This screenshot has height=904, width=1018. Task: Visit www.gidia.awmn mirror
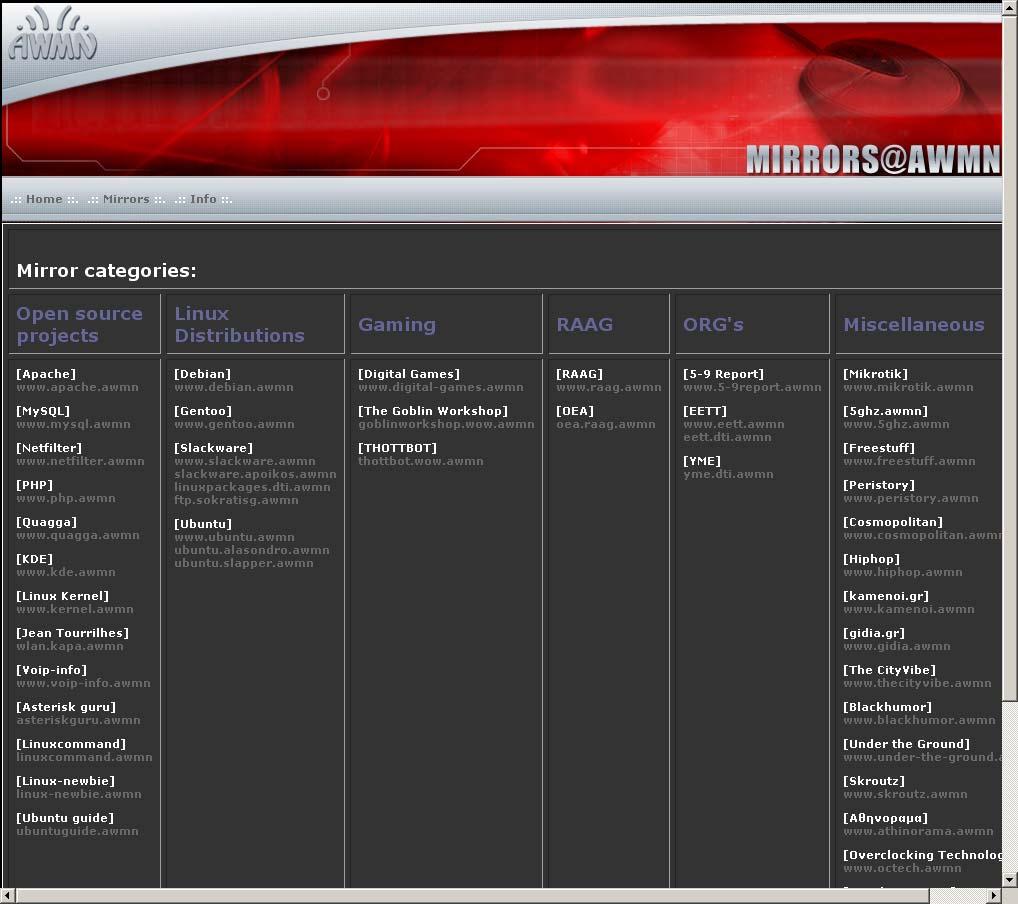[x=897, y=646]
